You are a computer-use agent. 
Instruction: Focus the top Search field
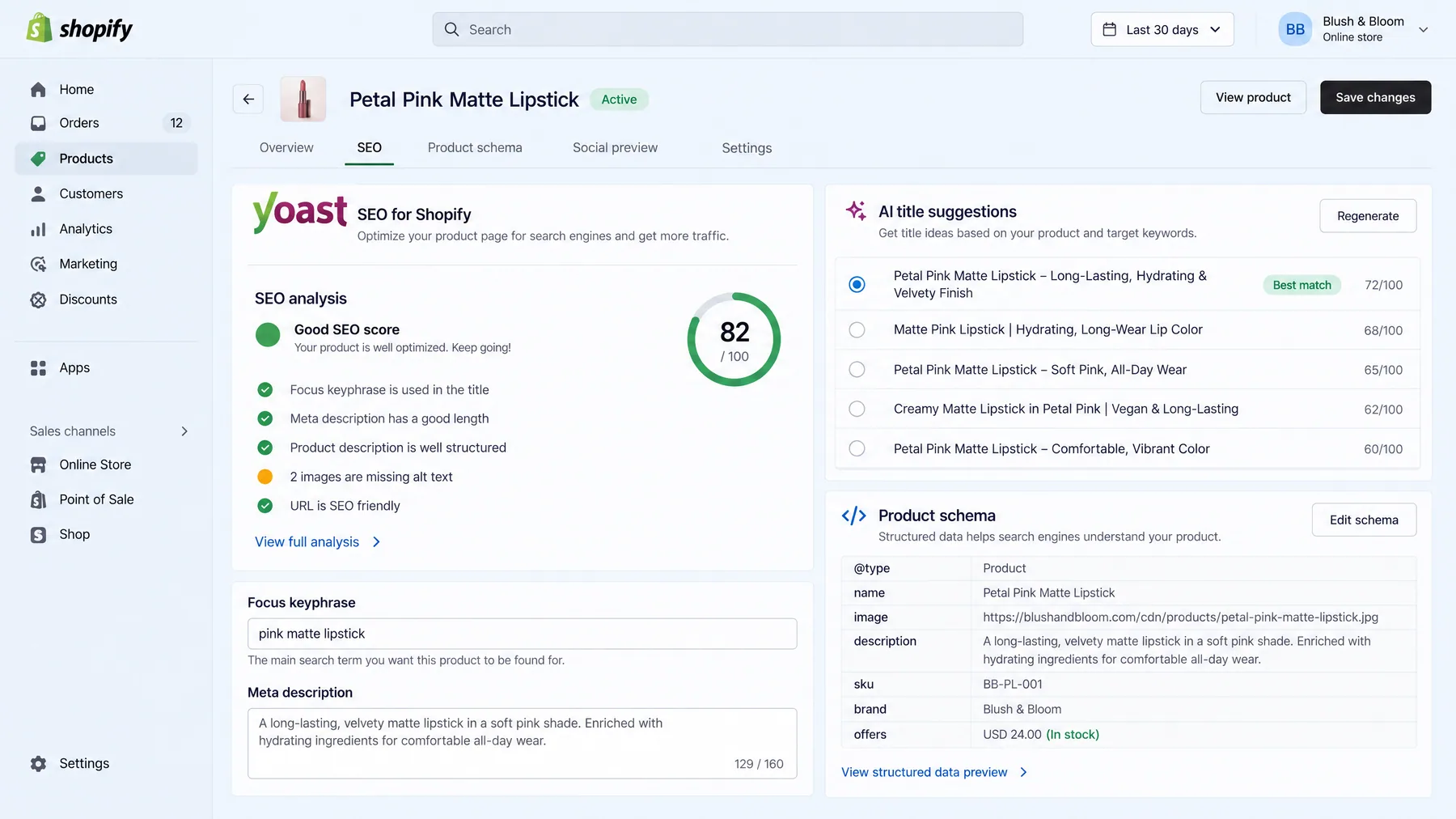point(727,29)
